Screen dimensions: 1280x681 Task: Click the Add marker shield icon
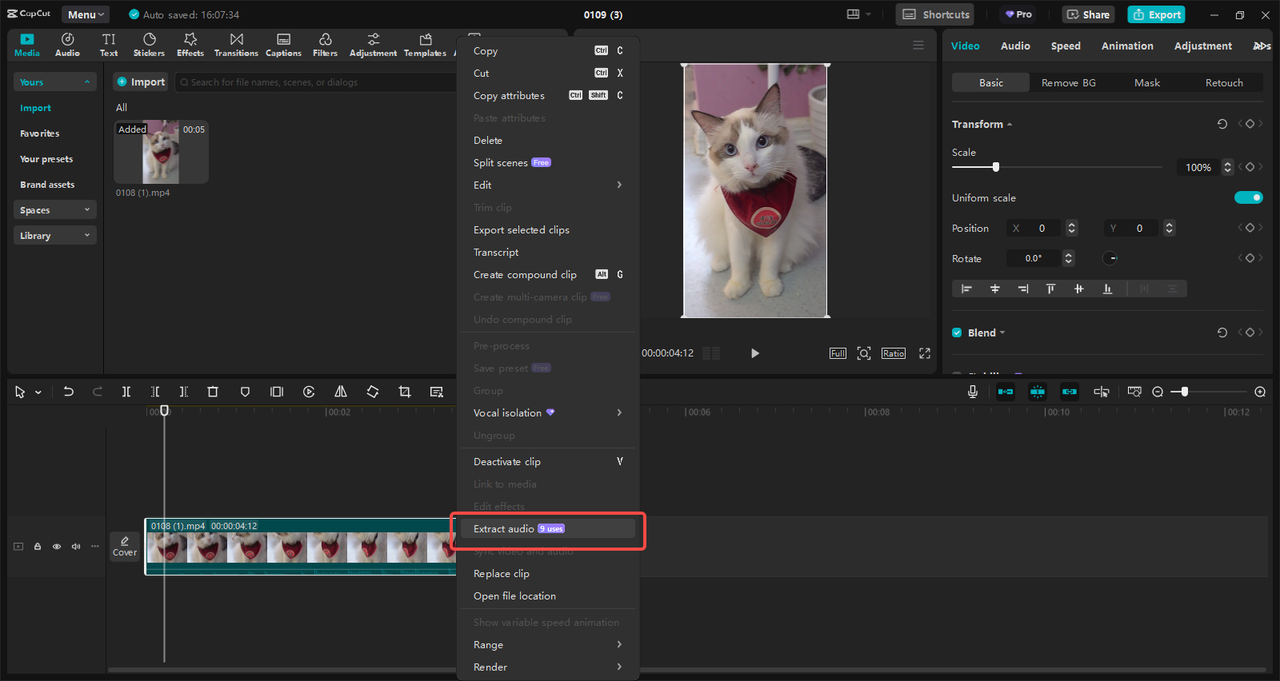(245, 392)
